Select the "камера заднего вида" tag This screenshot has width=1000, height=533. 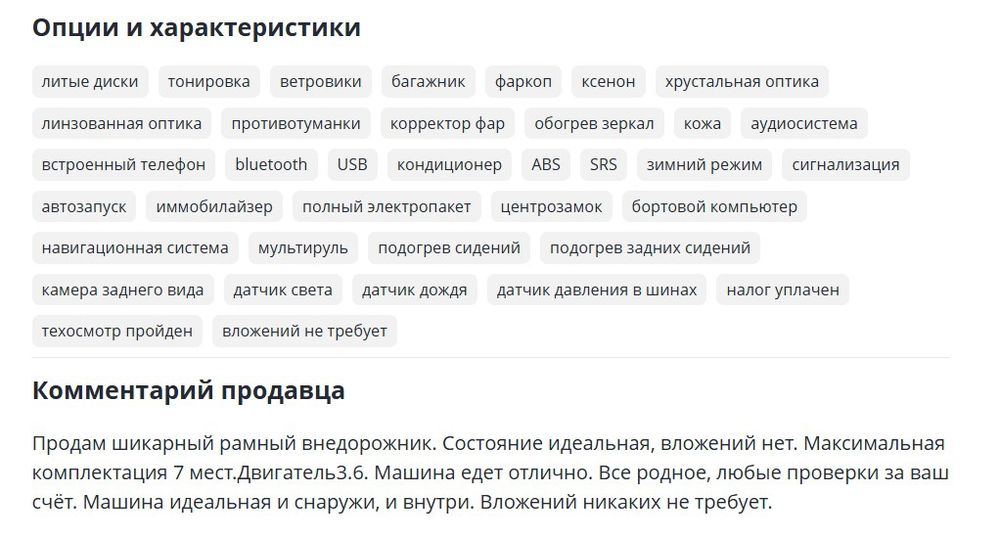[x=123, y=290]
